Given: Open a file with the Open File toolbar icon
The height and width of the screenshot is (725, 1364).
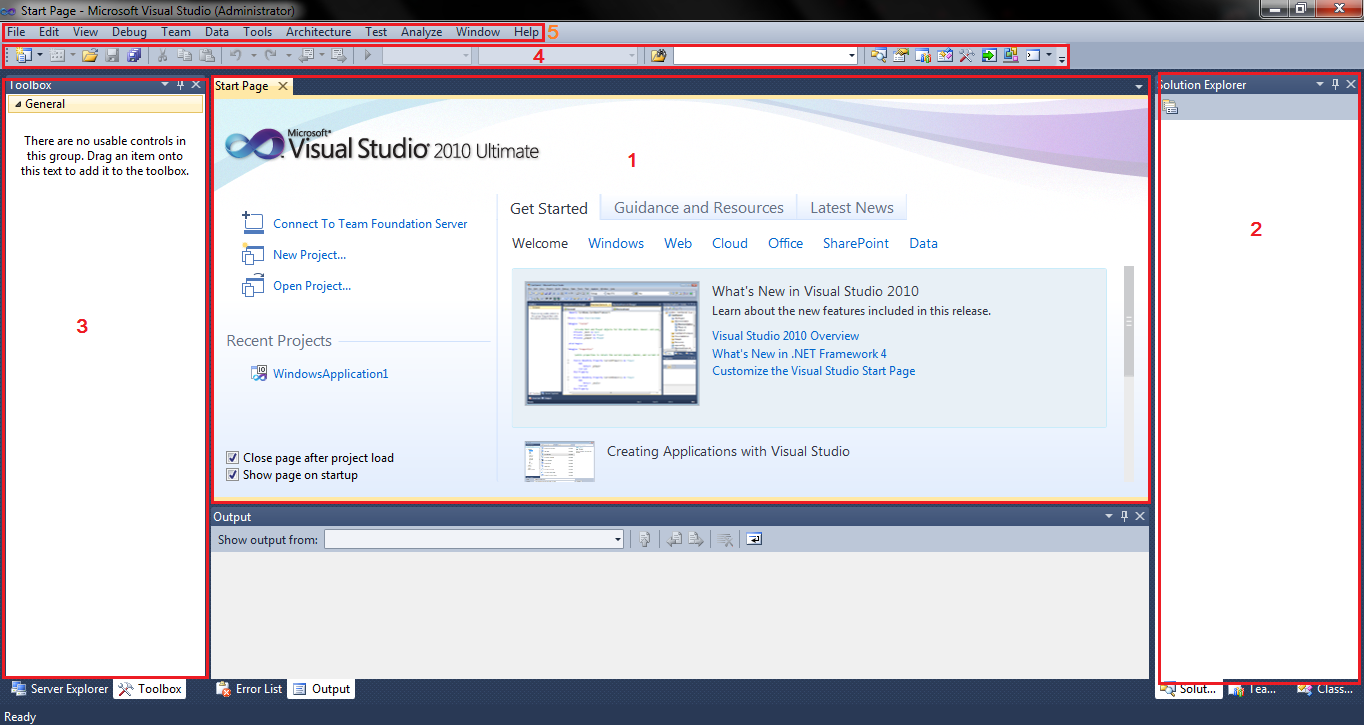Looking at the screenshot, I should pyautogui.click(x=89, y=55).
